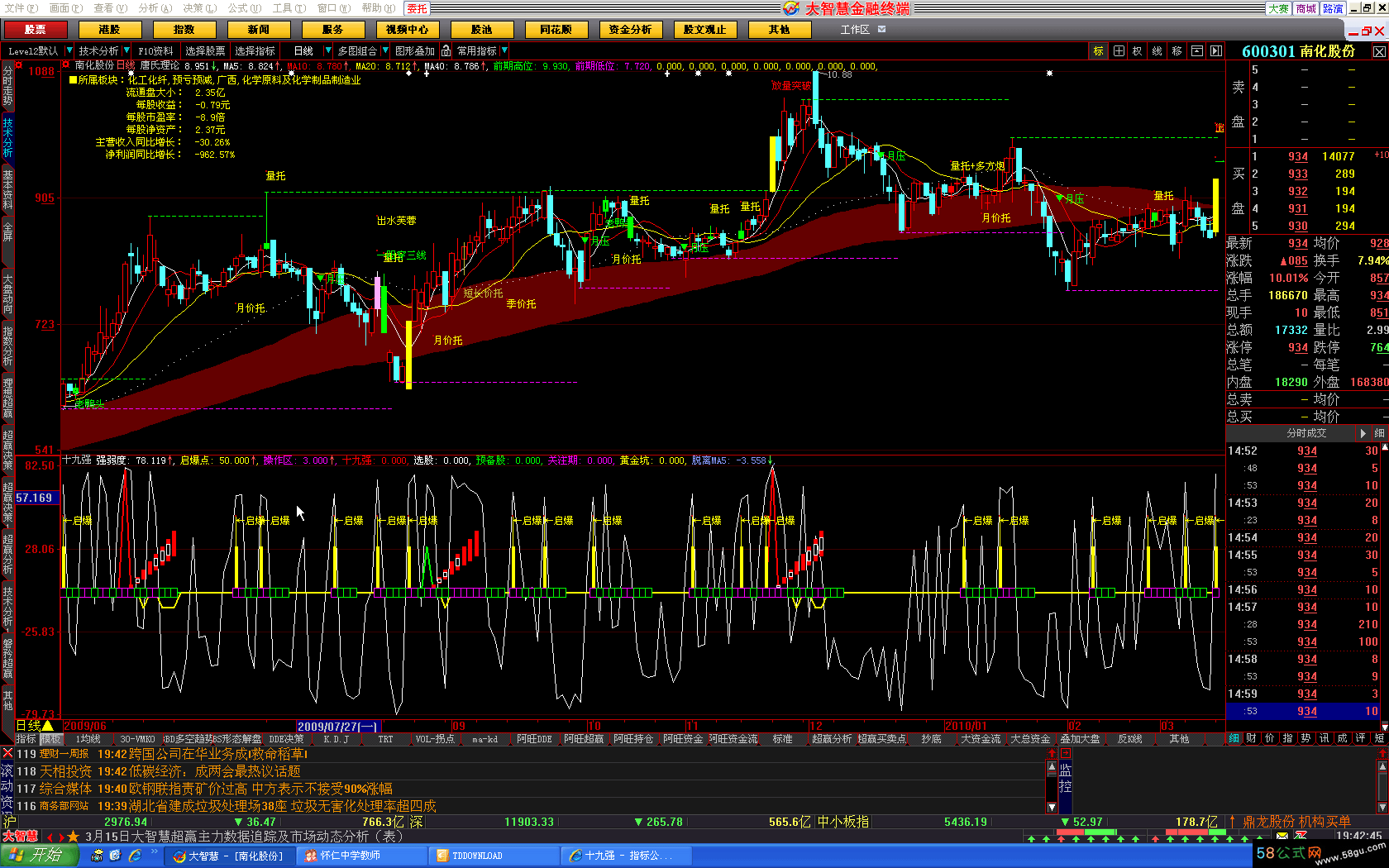
Task: Click the 大赛 link in the title bar
Action: (1278, 8)
